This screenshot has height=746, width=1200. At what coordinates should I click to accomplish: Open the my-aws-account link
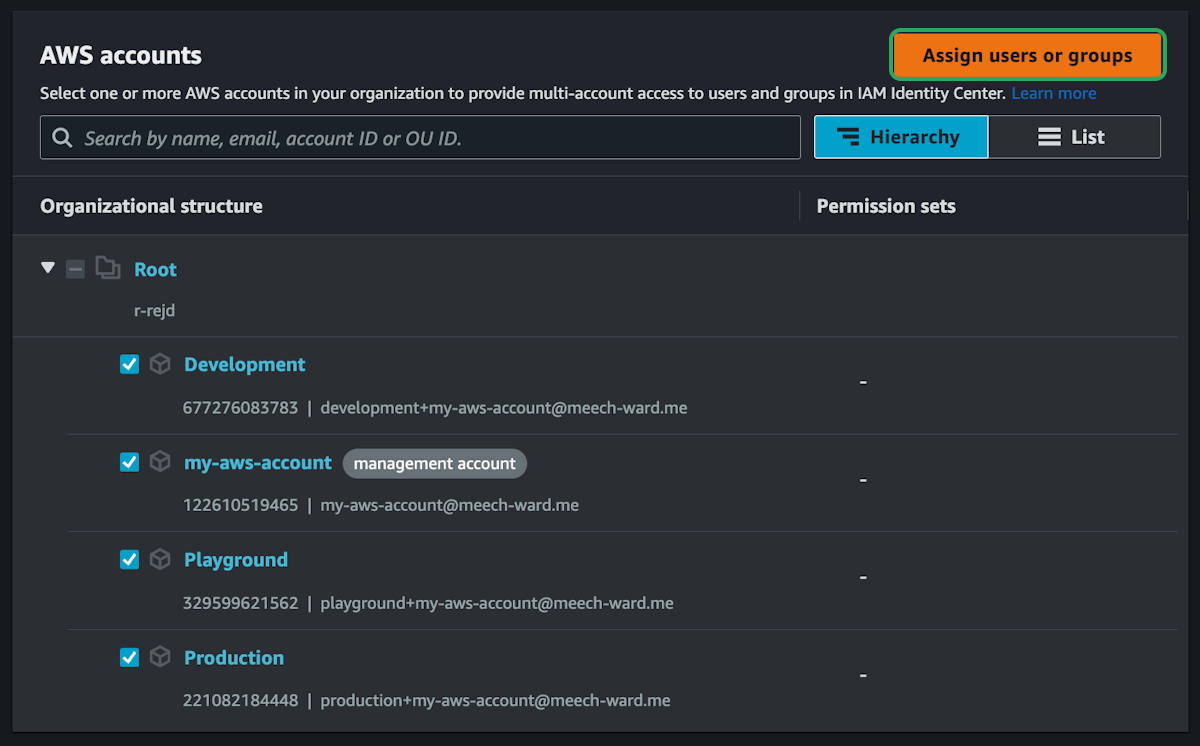258,462
